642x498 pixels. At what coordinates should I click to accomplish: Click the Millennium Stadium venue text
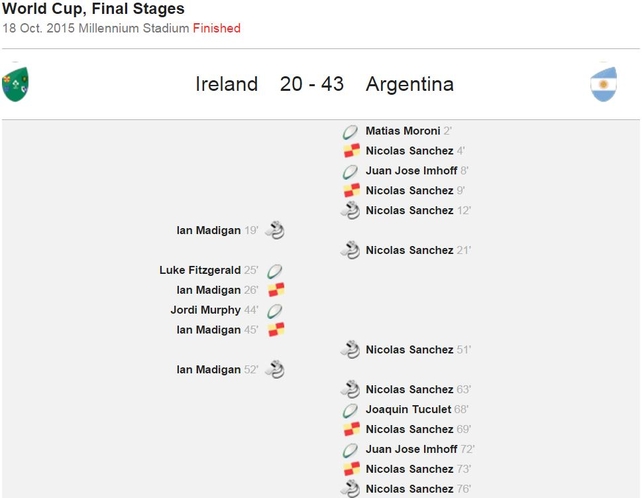click(133, 28)
